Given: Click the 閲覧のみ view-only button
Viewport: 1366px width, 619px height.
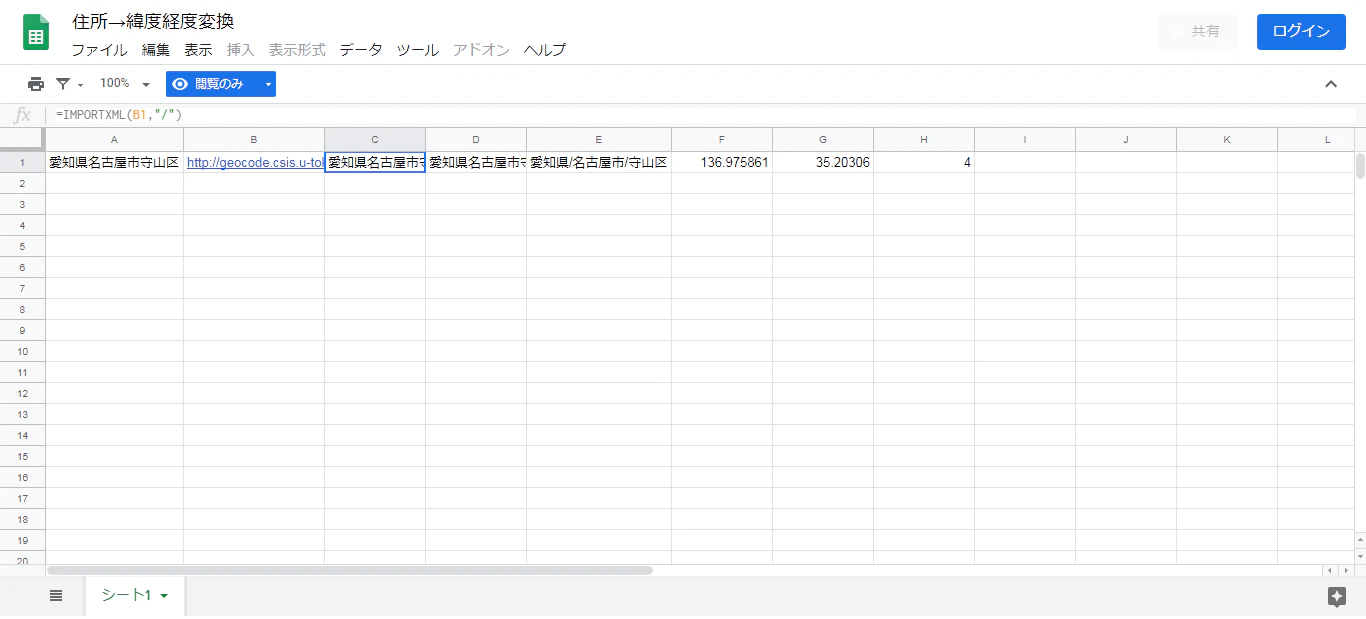Looking at the screenshot, I should click(x=211, y=84).
